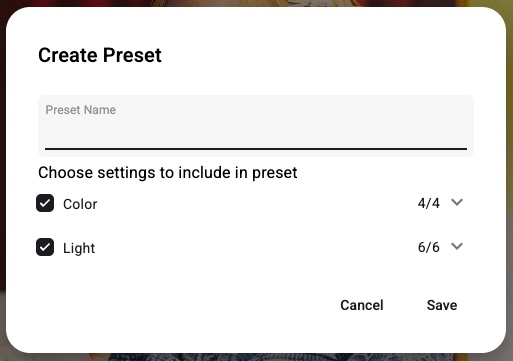Viewport: 513px width, 361px height.
Task: Uncheck the Color settings checkbox
Action: click(45, 203)
